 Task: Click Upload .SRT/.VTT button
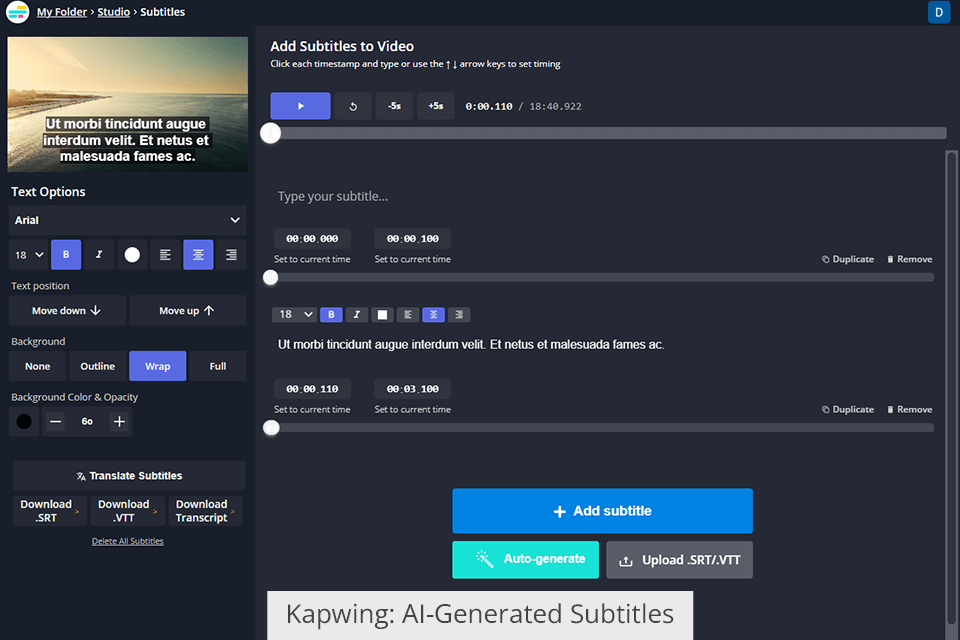tap(680, 560)
